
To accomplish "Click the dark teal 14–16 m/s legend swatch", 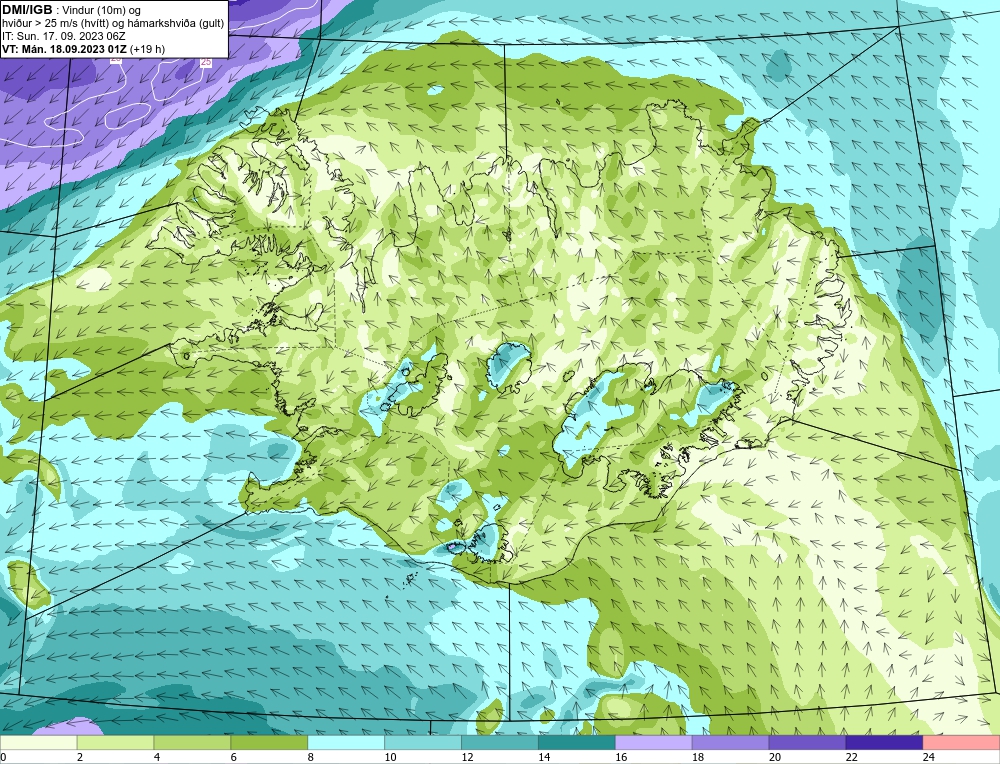I will pyautogui.click(x=577, y=742).
